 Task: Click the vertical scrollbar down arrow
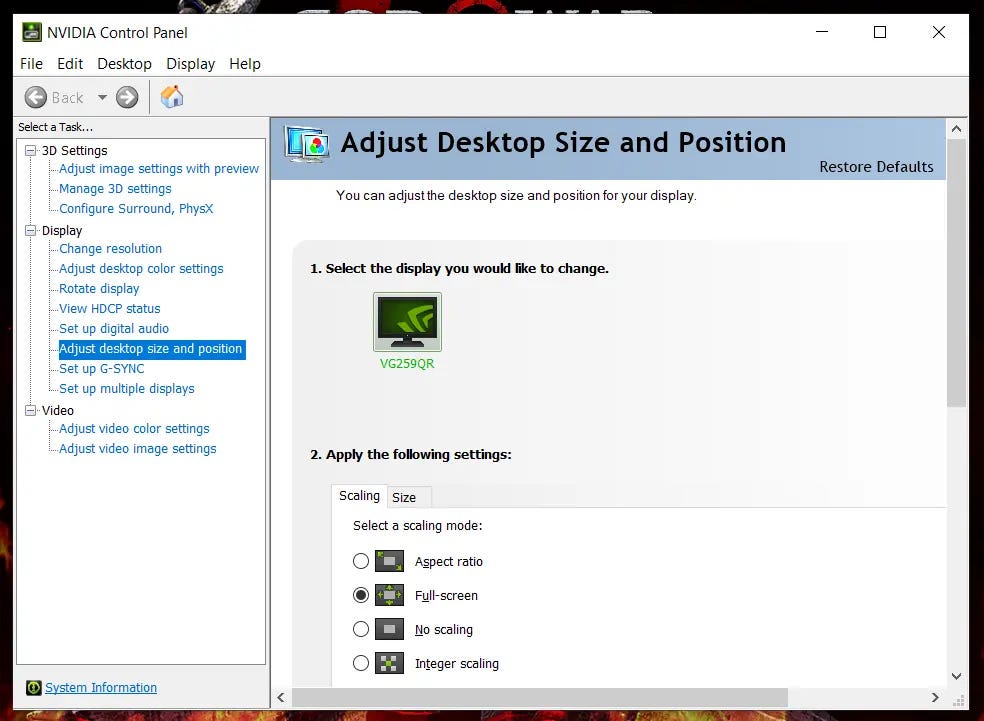[956, 676]
